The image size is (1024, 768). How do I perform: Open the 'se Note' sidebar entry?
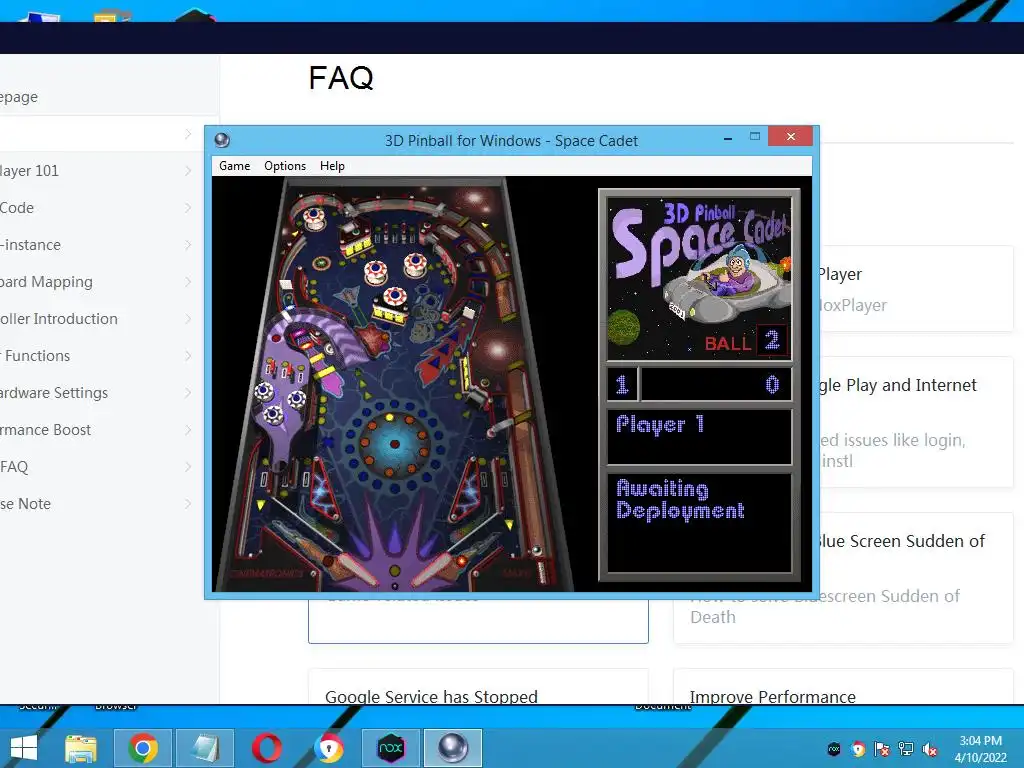(x=25, y=504)
